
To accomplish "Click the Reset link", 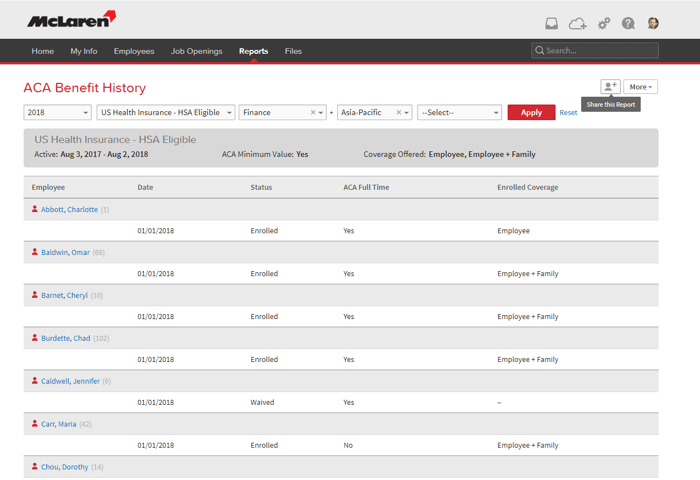I will click(568, 113).
